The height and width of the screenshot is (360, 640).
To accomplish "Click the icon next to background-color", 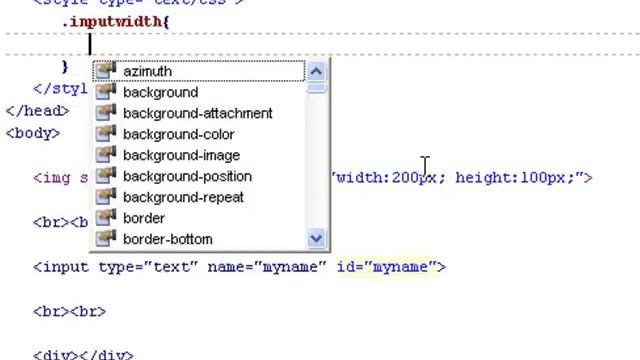I will 106,133.
